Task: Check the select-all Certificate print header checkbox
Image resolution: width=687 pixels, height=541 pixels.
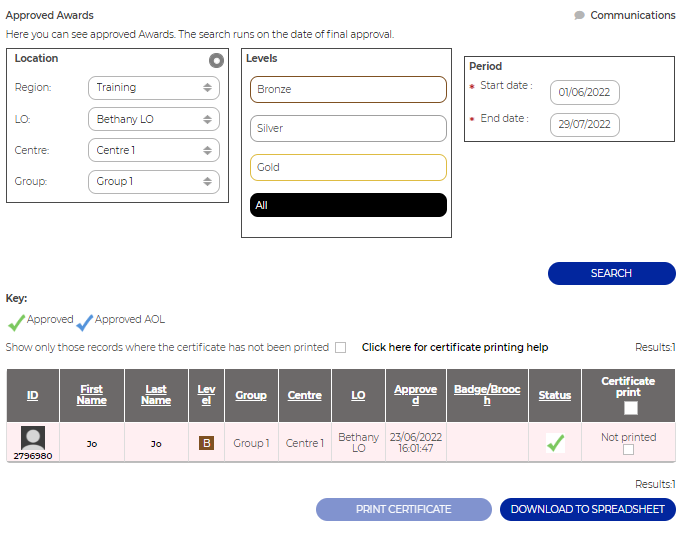Action: point(628,408)
